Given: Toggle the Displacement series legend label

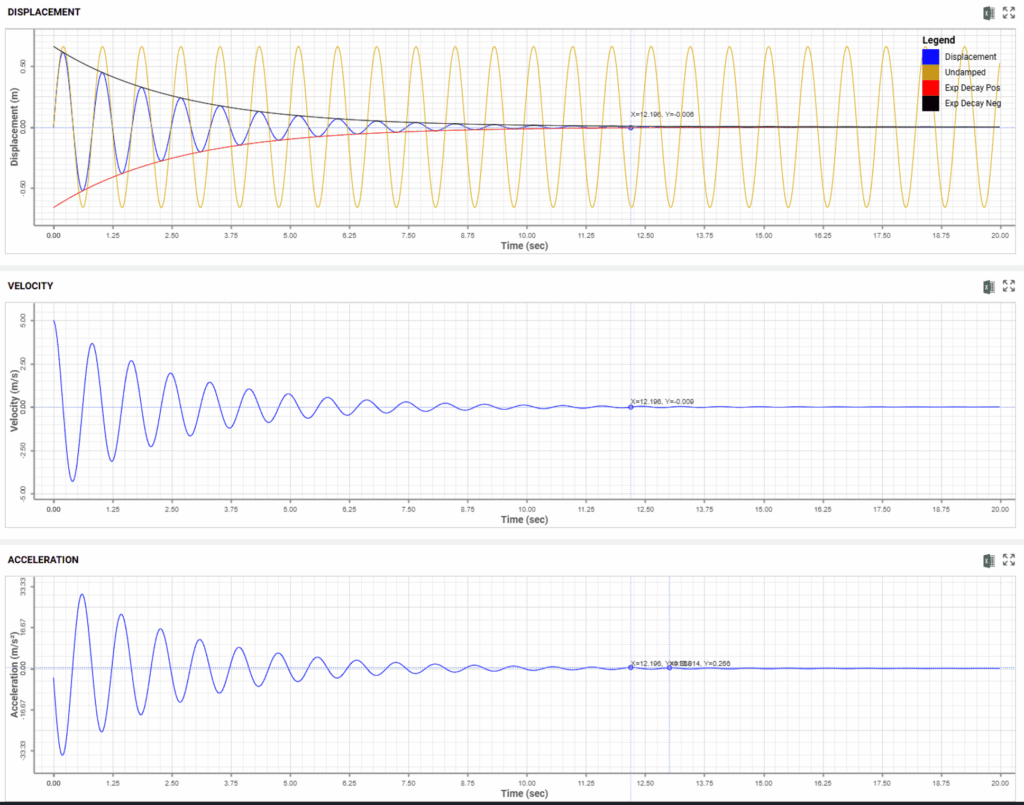Looking at the screenshot, I should pyautogui.click(x=970, y=57).
